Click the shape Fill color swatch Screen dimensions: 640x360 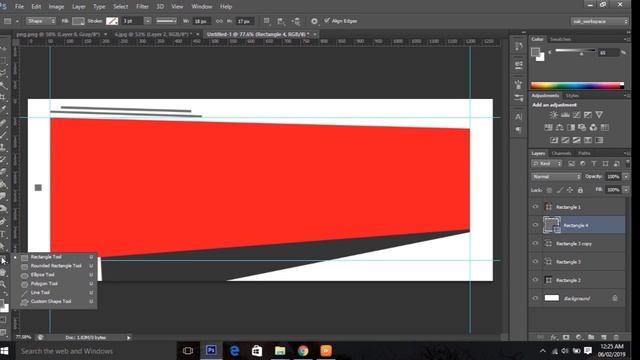click(78, 21)
